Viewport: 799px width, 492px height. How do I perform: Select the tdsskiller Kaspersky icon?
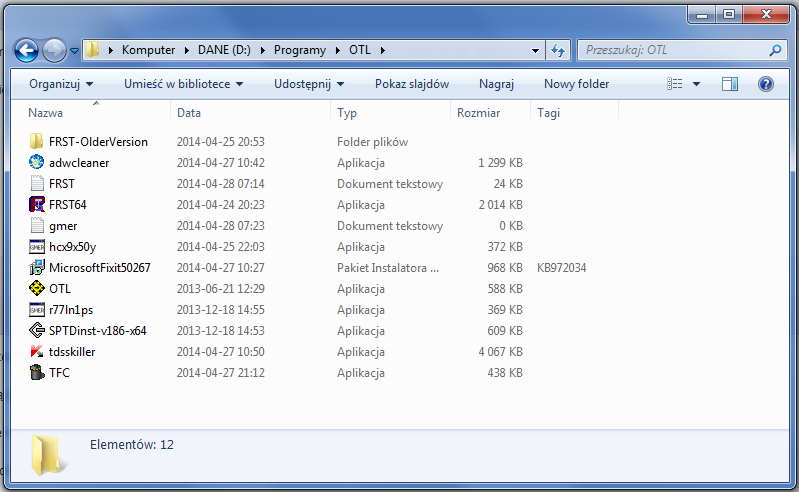pos(37,351)
